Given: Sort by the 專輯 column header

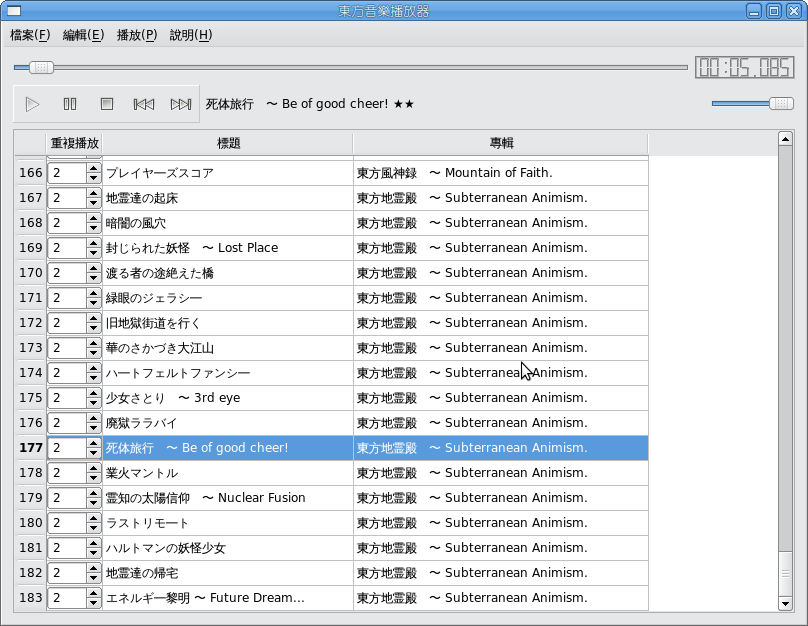Looking at the screenshot, I should (x=501, y=143).
